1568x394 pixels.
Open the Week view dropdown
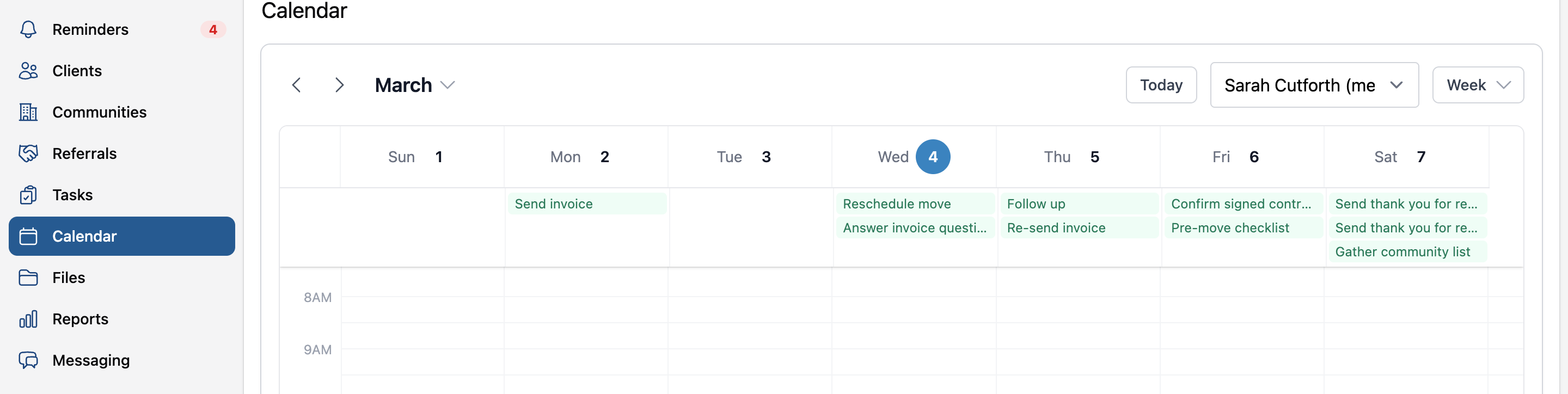(1477, 85)
